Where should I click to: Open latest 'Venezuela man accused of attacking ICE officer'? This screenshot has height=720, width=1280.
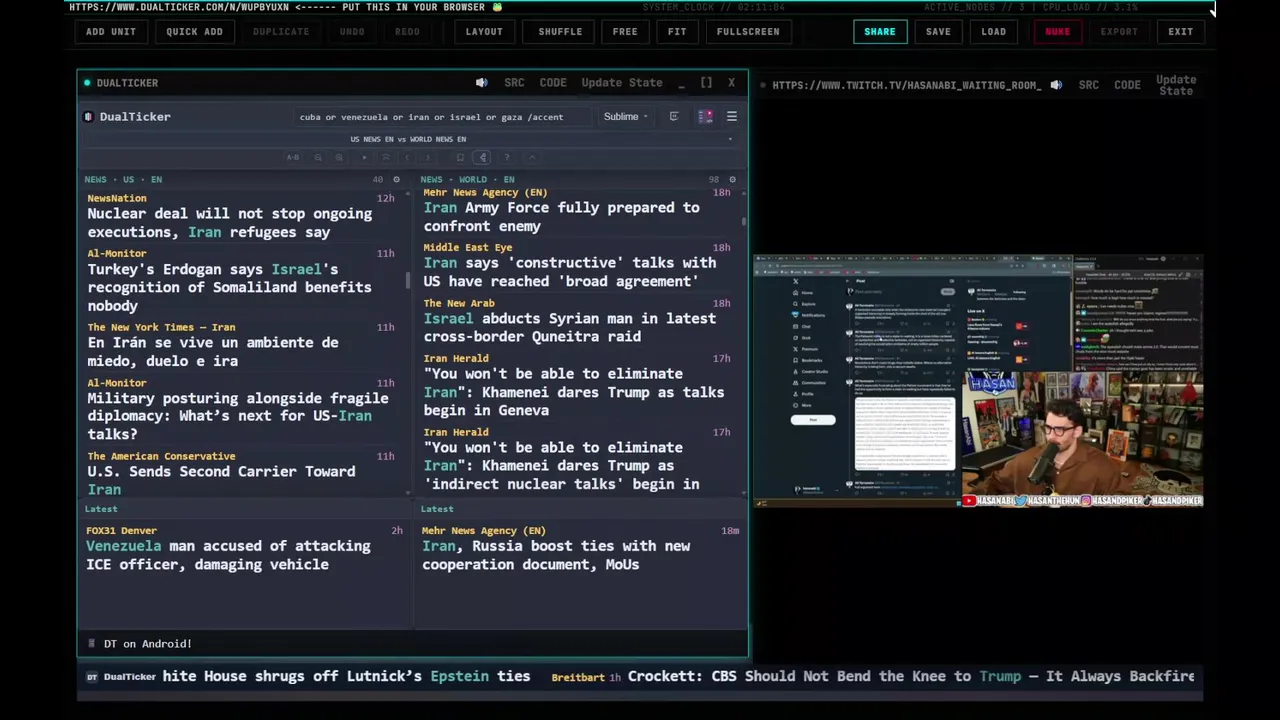point(228,555)
